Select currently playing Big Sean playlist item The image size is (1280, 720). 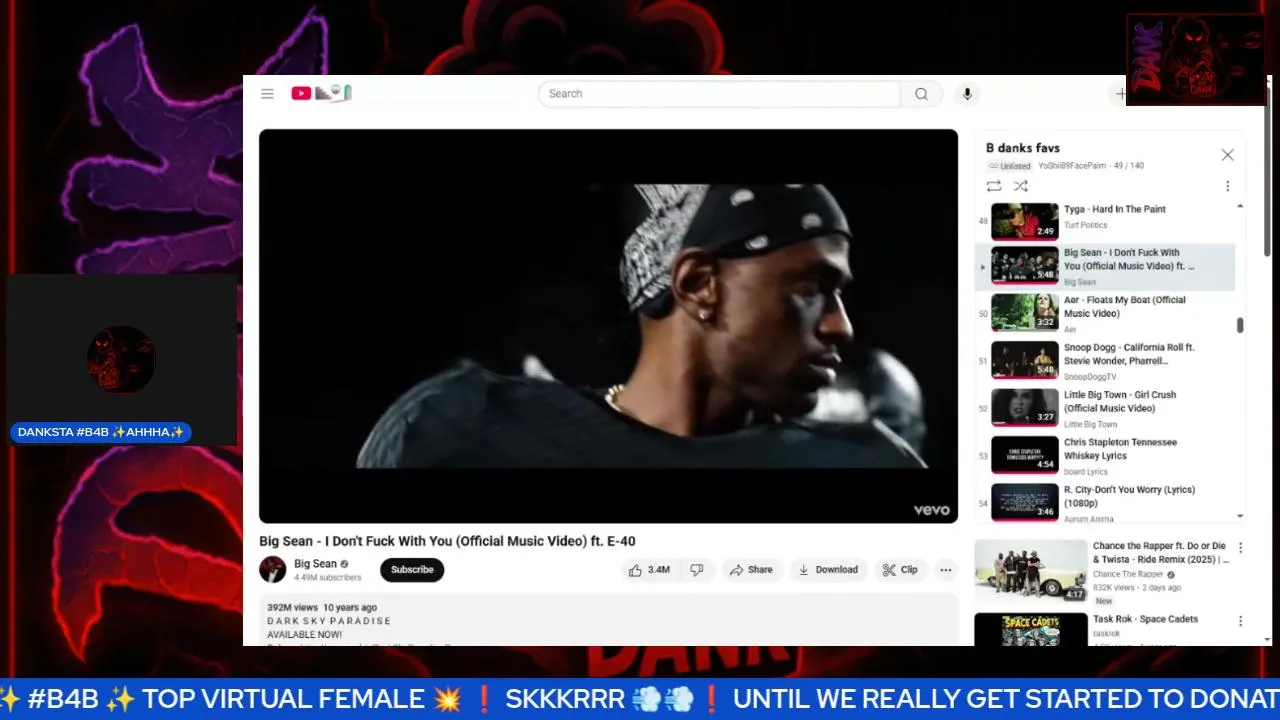click(1105, 267)
